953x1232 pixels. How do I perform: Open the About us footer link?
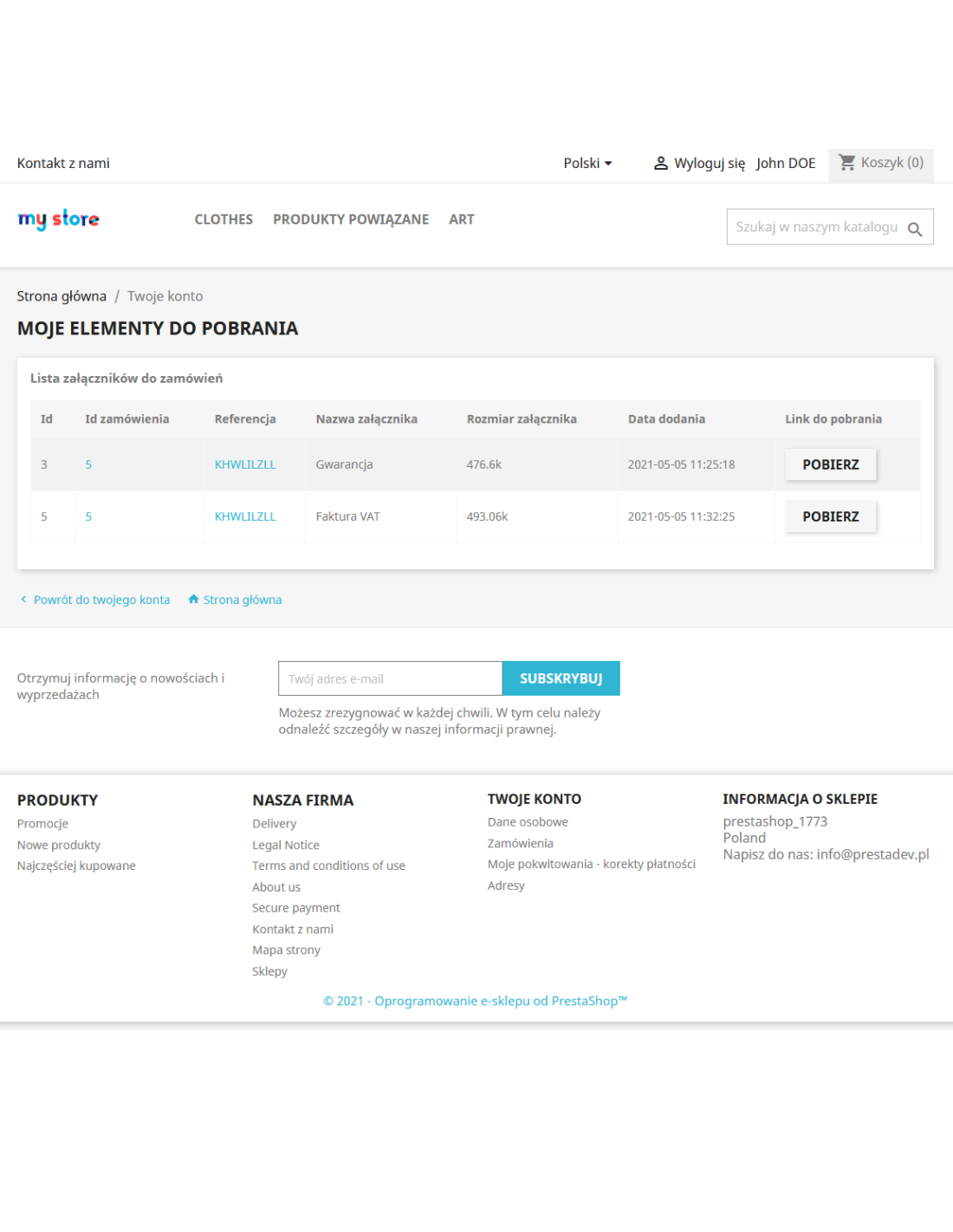pyautogui.click(x=276, y=887)
